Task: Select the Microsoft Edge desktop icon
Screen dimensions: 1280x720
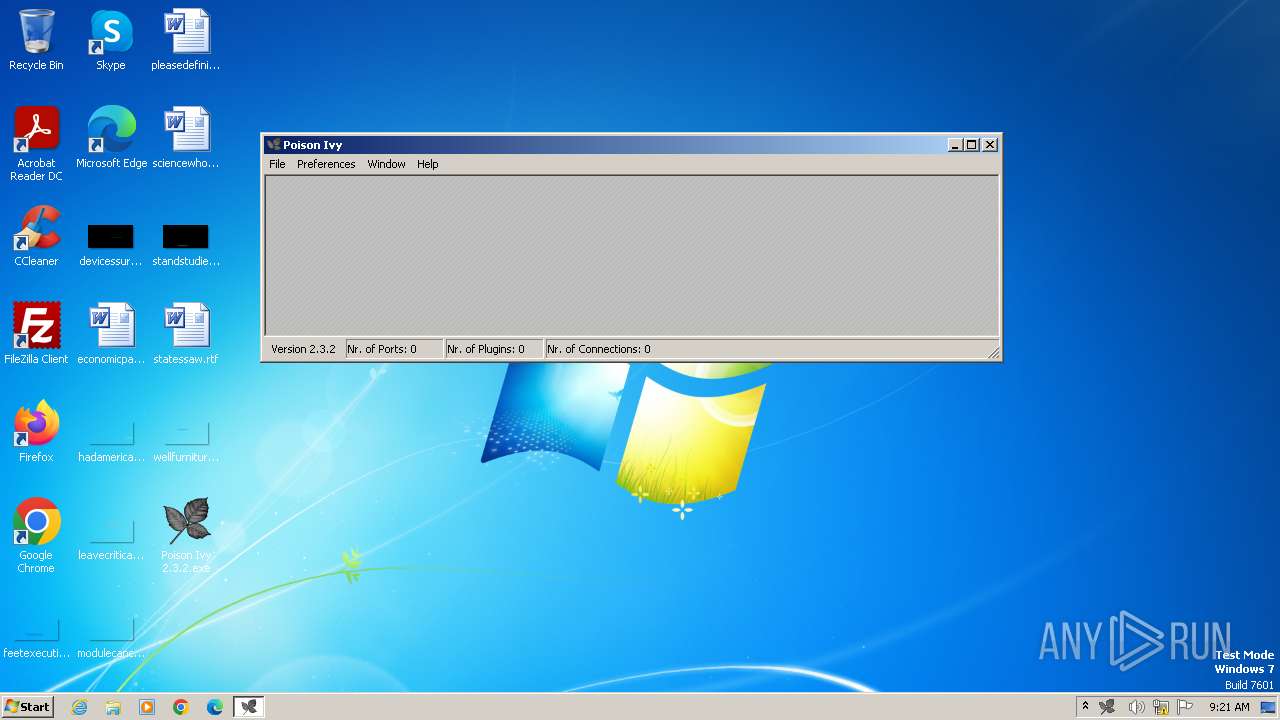Action: click(x=111, y=138)
